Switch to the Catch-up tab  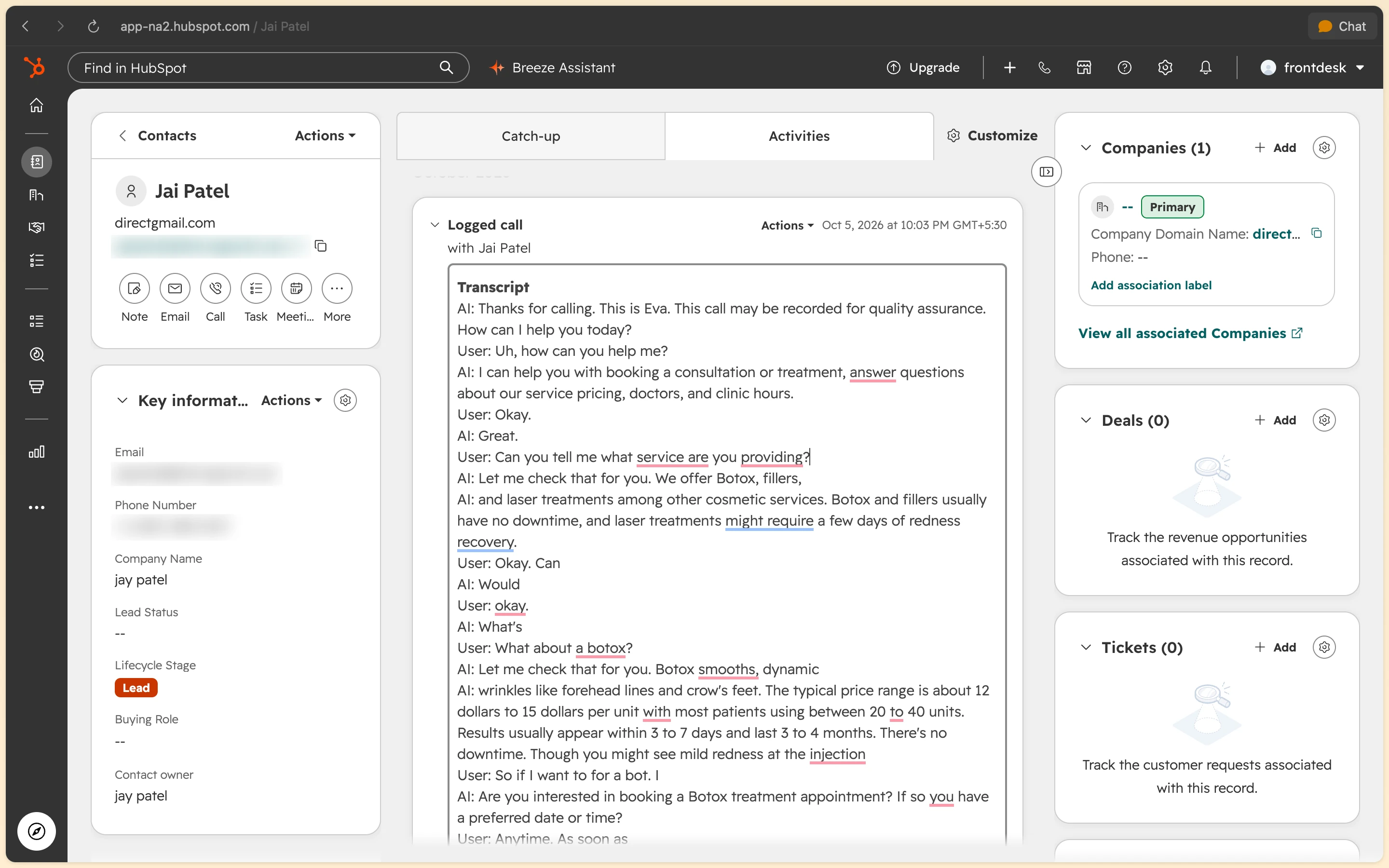tap(531, 136)
